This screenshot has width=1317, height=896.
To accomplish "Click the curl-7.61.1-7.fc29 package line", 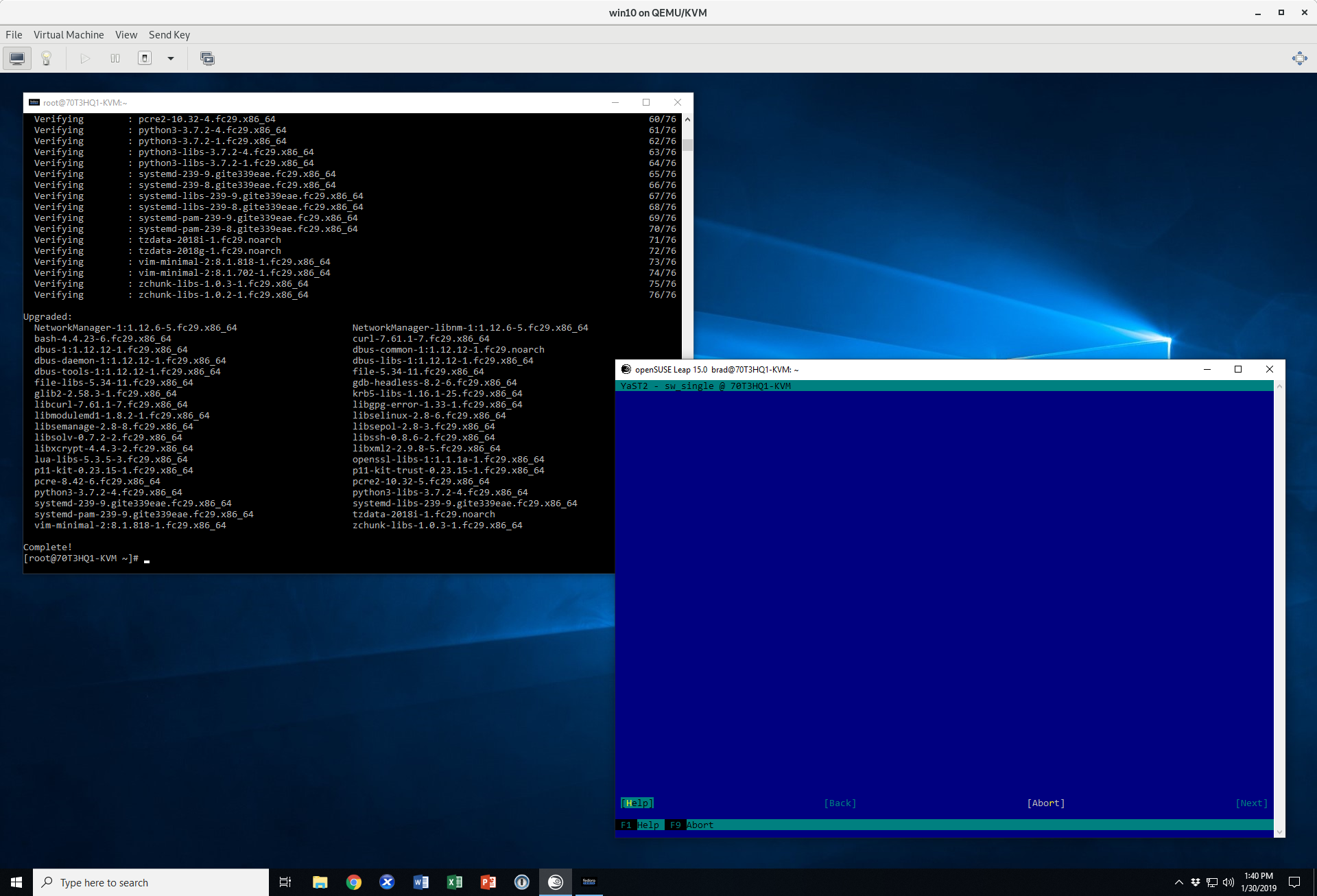I will (421, 338).
